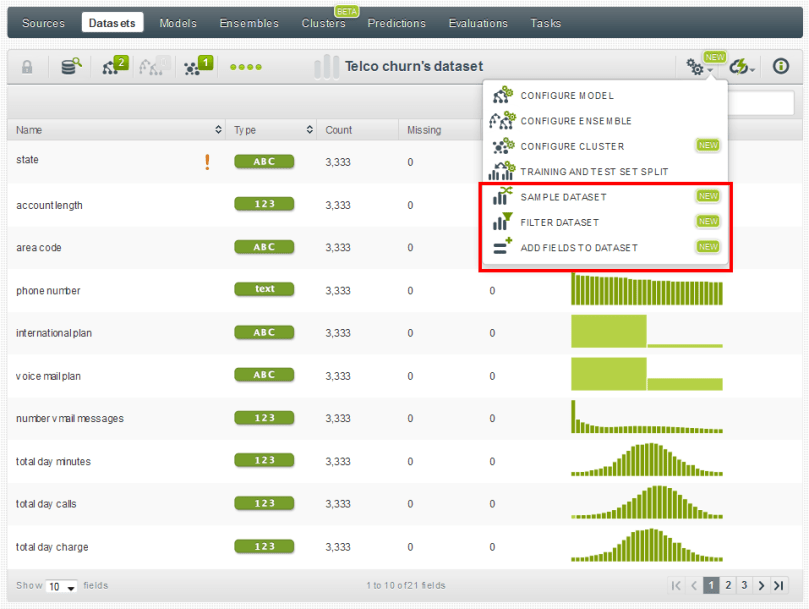Click the total day calls histogram
809x609 pixels.
[x=647, y=504]
